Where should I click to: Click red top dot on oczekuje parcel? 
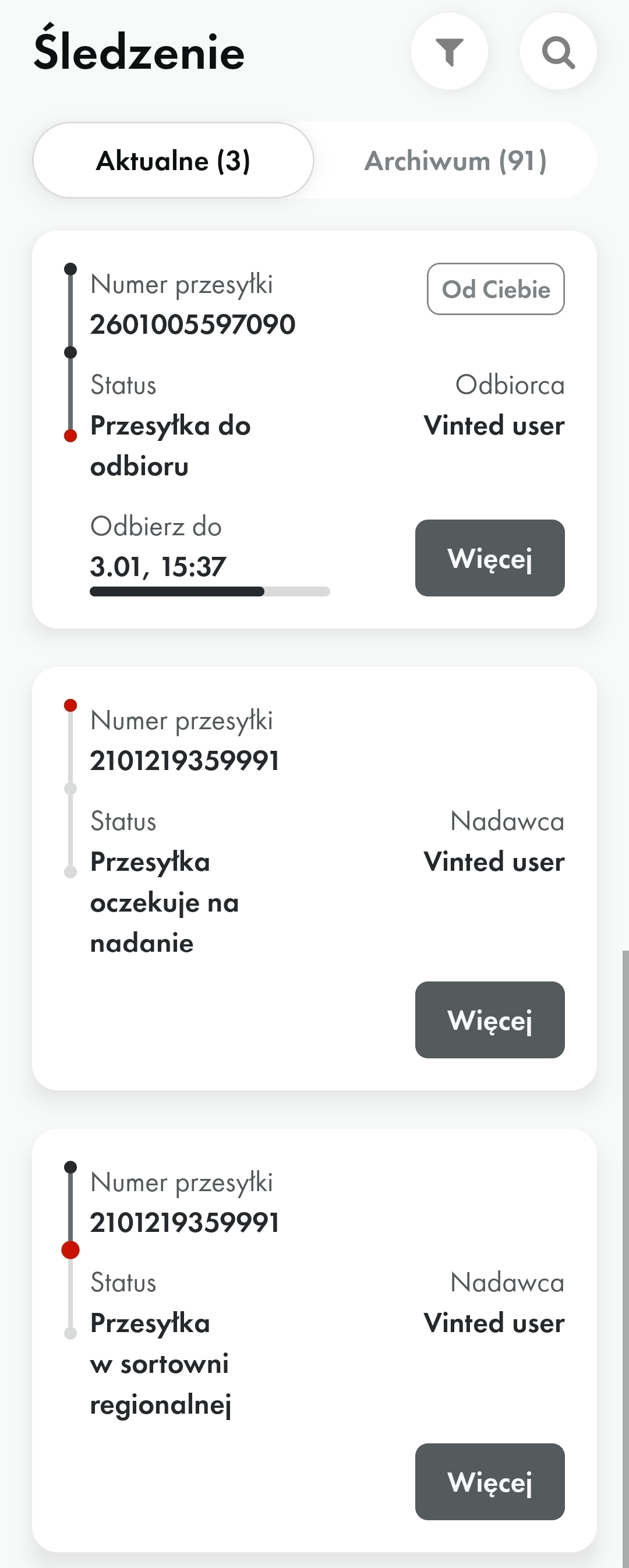(x=70, y=705)
